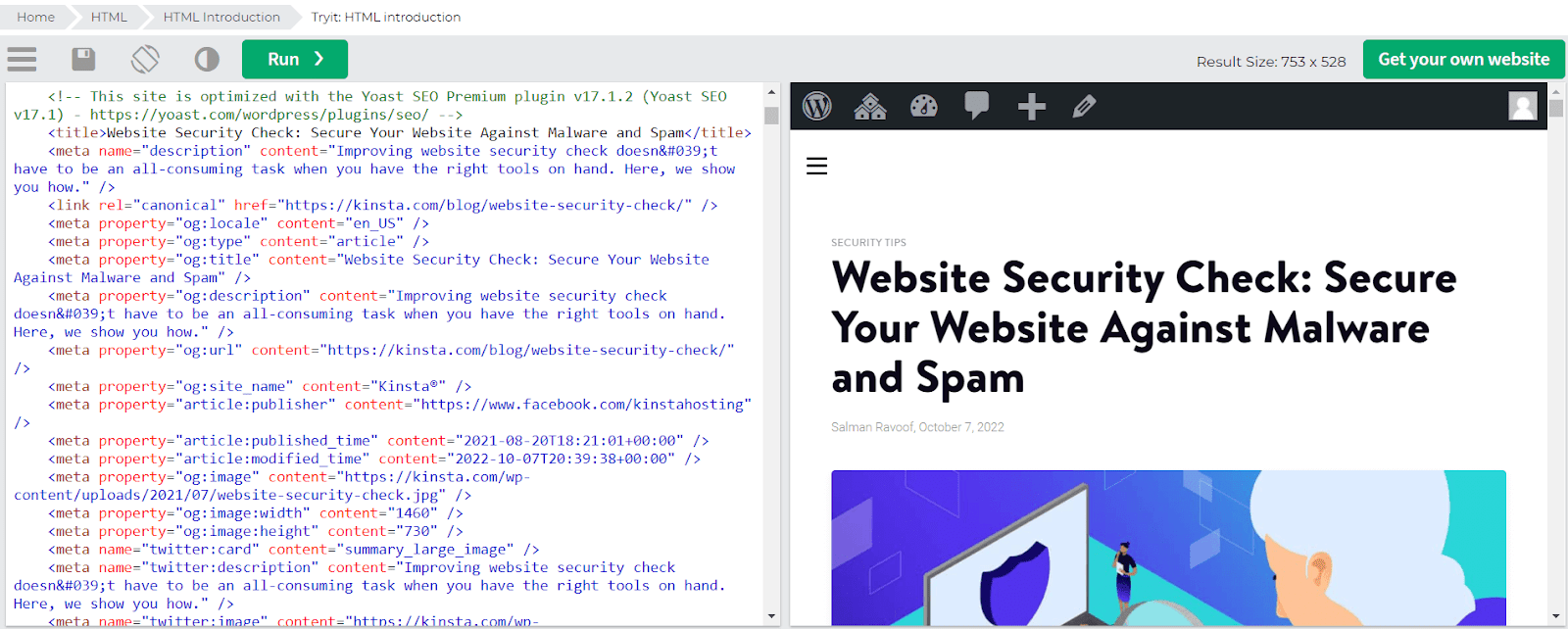Click the og:locale meta line
Viewport: 1568px width, 629px height.
coord(239,223)
